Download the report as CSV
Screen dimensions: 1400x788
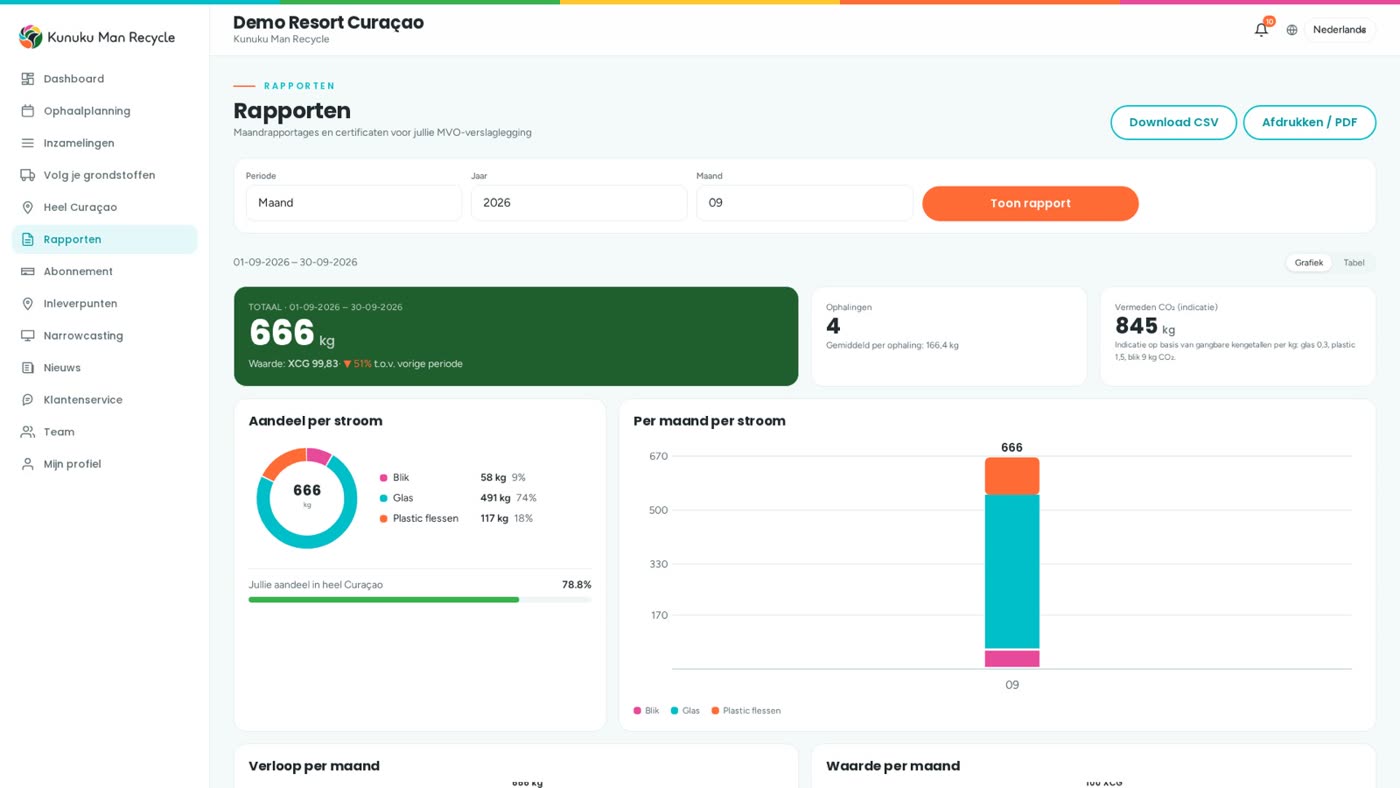[1173, 122]
